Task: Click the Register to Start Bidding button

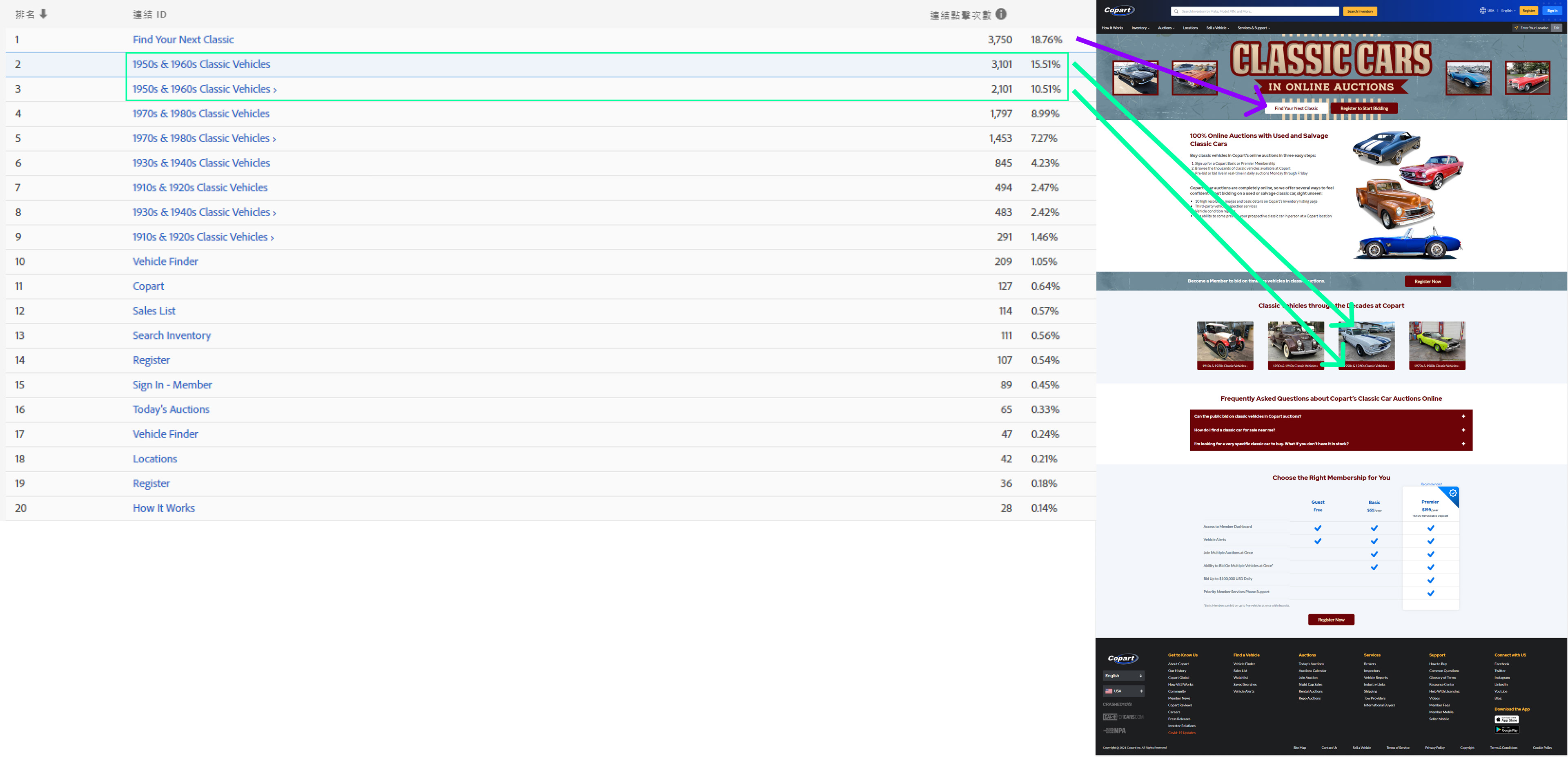Action: 1364,108
